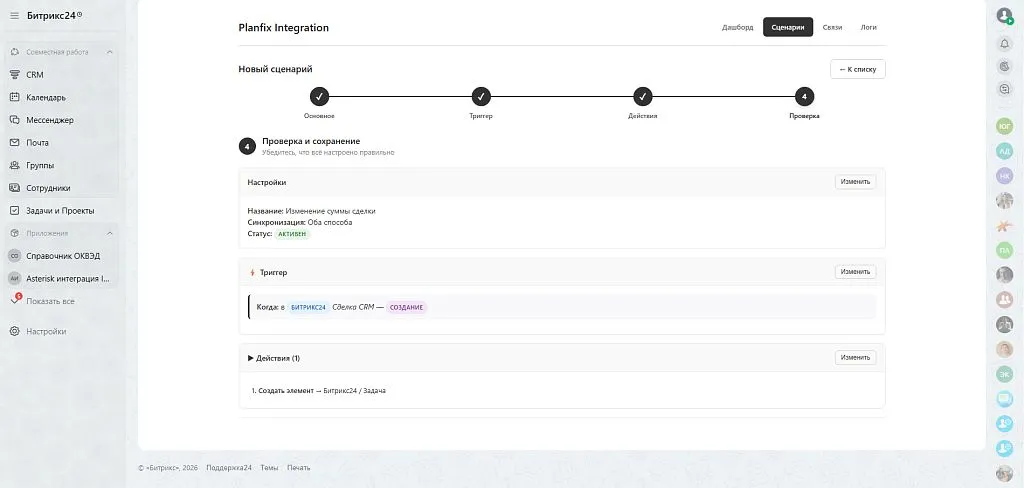Switch to the Сценарии tab
Screen dimensions: 1024x488
click(788, 27)
